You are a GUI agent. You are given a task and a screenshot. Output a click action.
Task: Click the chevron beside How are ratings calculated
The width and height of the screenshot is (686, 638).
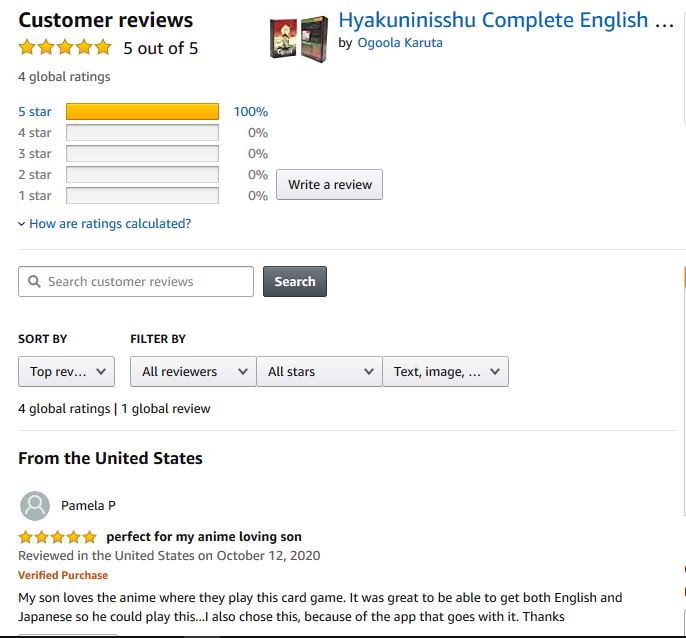(21, 224)
